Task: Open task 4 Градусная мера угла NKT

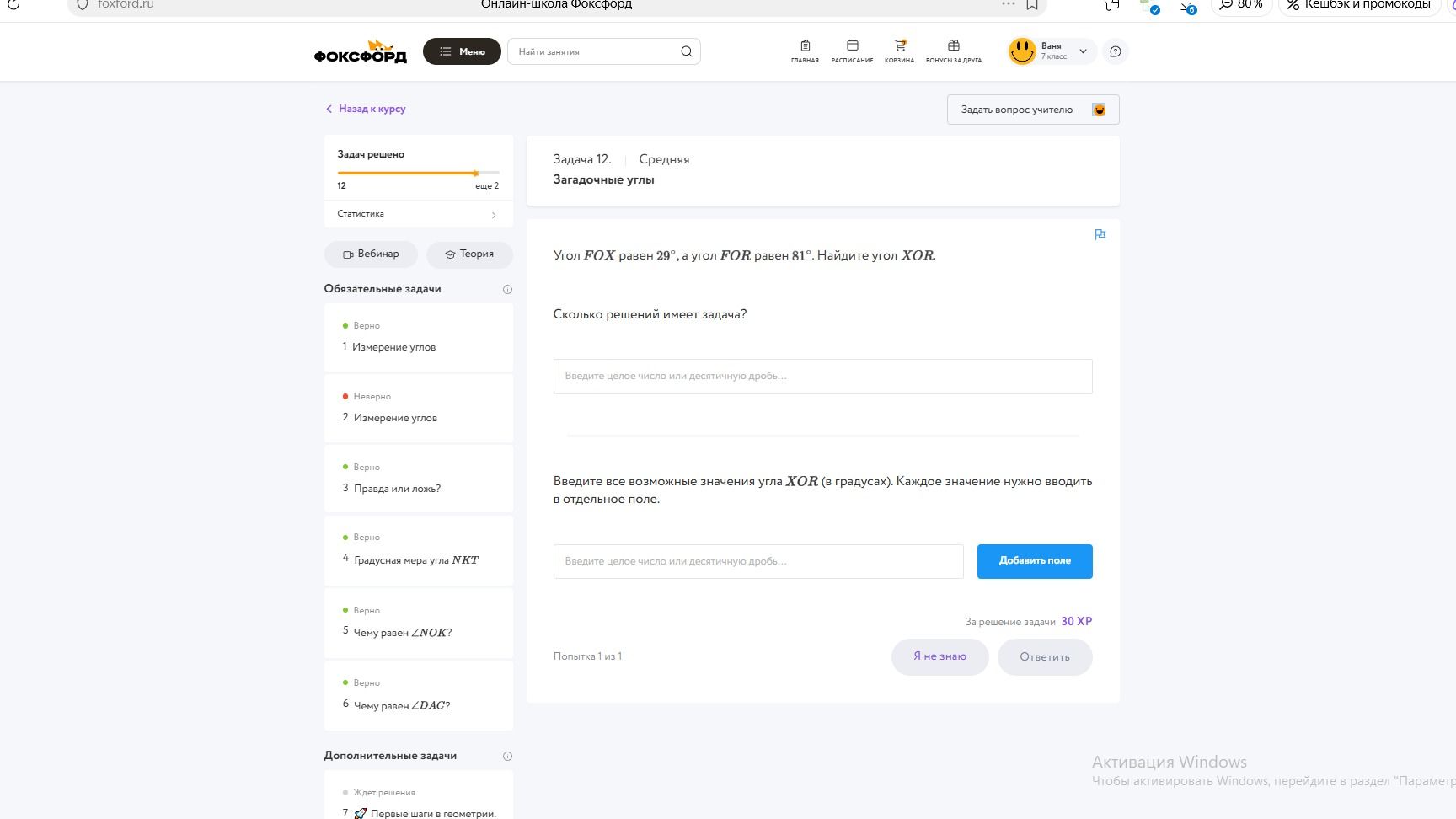Action: (x=418, y=550)
